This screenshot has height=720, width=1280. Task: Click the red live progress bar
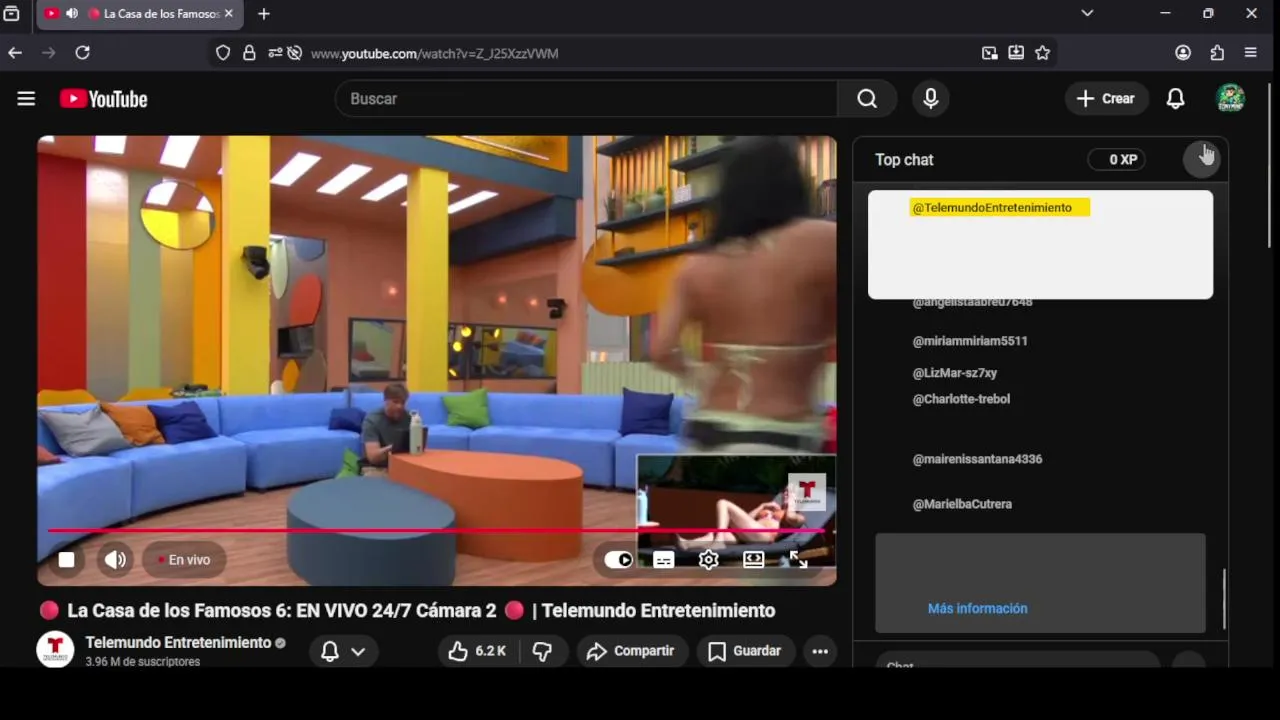click(x=435, y=530)
